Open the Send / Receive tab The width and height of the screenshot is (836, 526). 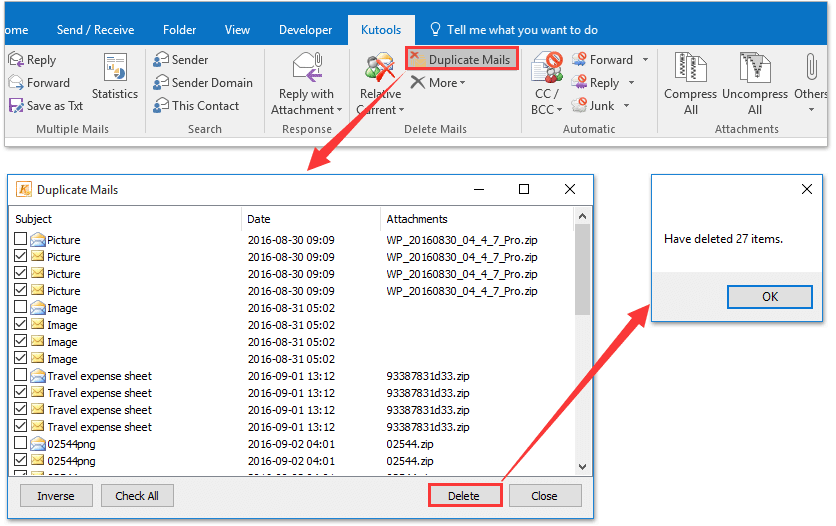coord(95,30)
